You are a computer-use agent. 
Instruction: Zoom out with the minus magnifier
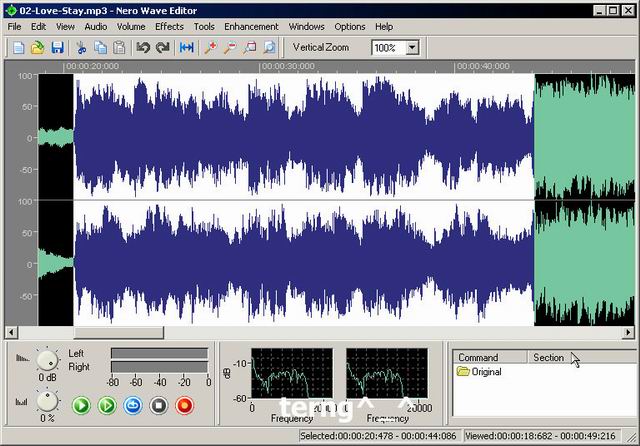click(x=230, y=48)
